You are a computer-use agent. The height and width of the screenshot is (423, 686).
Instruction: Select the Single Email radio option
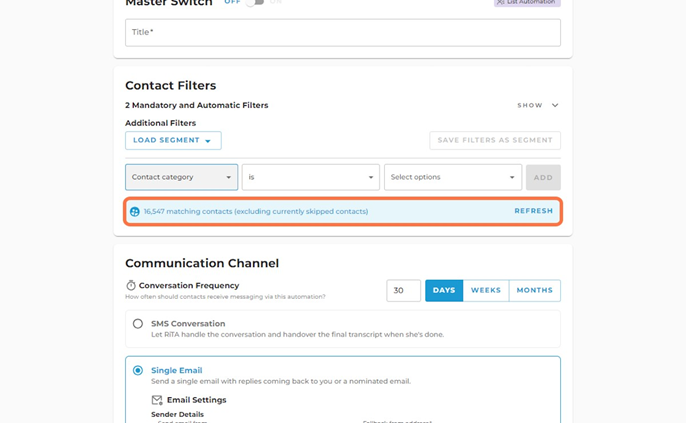pyautogui.click(x=138, y=371)
